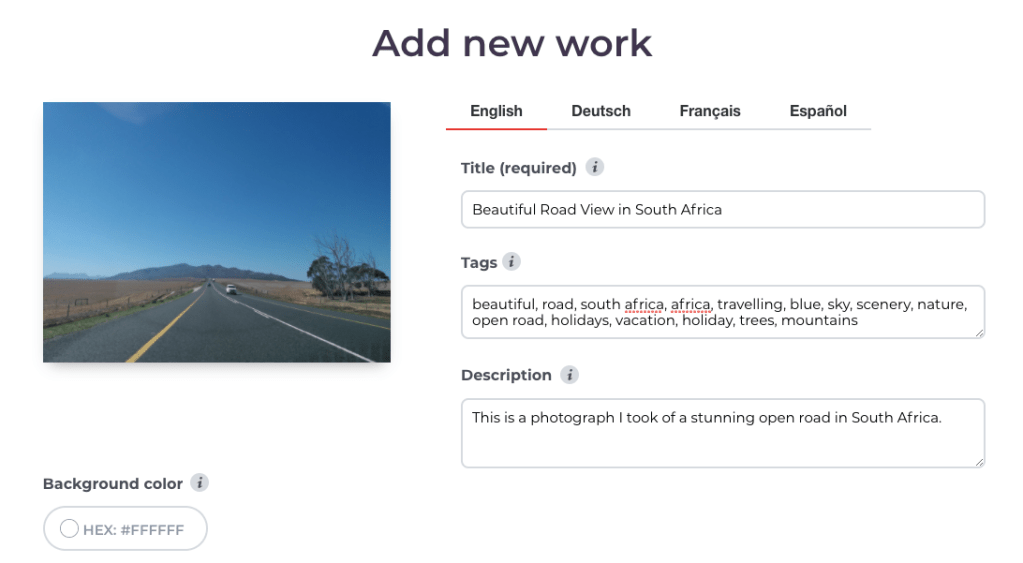Image resolution: width=1023 pixels, height=563 pixels.
Task: Open the Français language tab
Action: pyautogui.click(x=709, y=111)
